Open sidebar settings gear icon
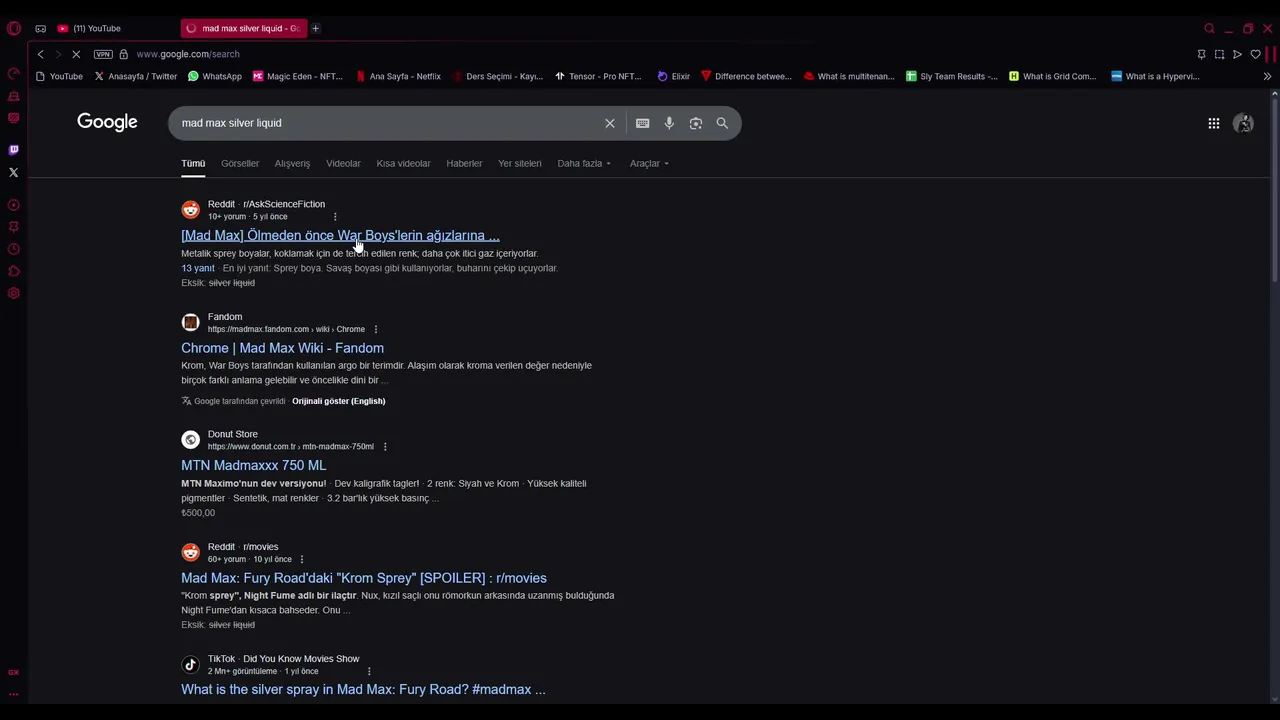The height and width of the screenshot is (720, 1280). click(x=14, y=293)
